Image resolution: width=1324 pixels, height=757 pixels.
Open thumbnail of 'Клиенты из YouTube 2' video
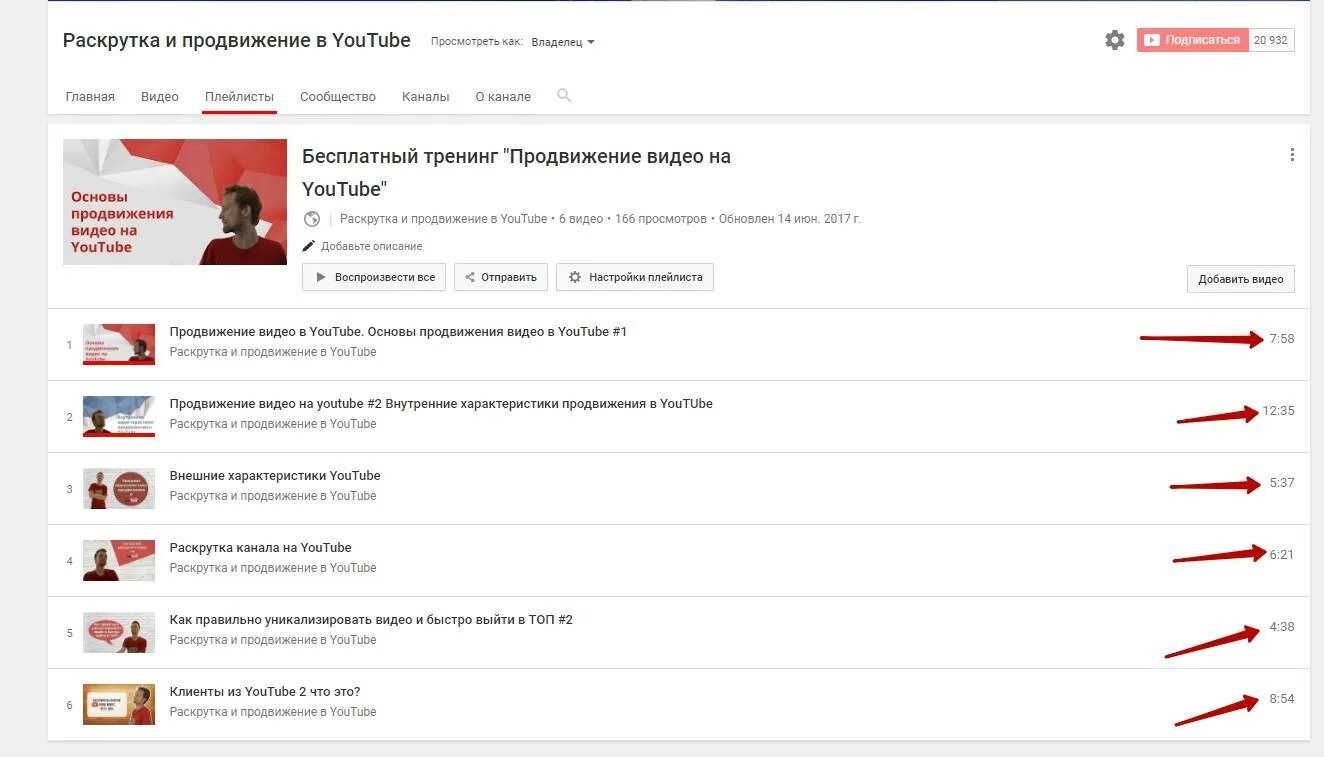point(119,704)
